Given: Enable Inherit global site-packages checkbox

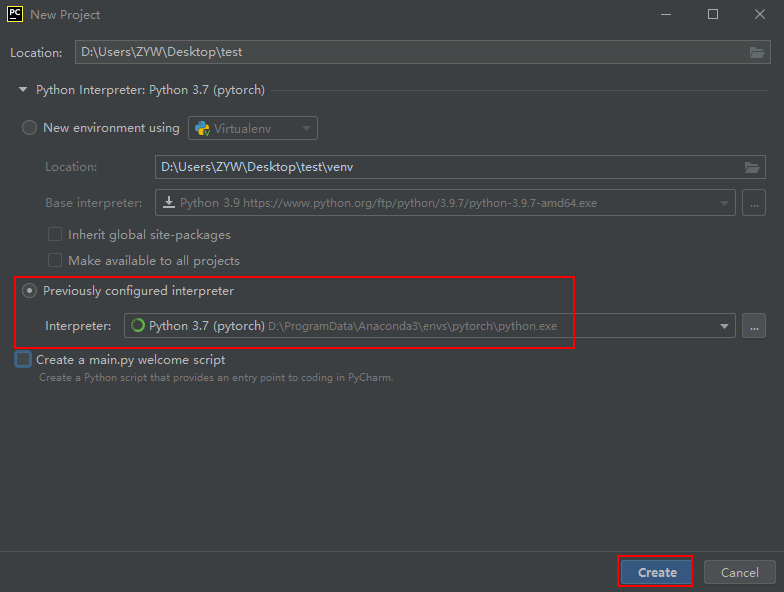Looking at the screenshot, I should [55, 234].
